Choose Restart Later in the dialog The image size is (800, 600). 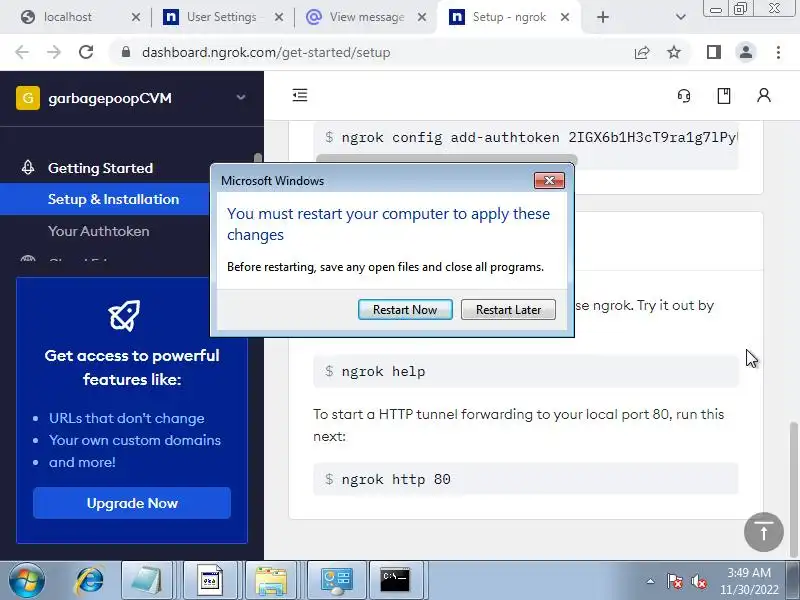[x=508, y=310]
